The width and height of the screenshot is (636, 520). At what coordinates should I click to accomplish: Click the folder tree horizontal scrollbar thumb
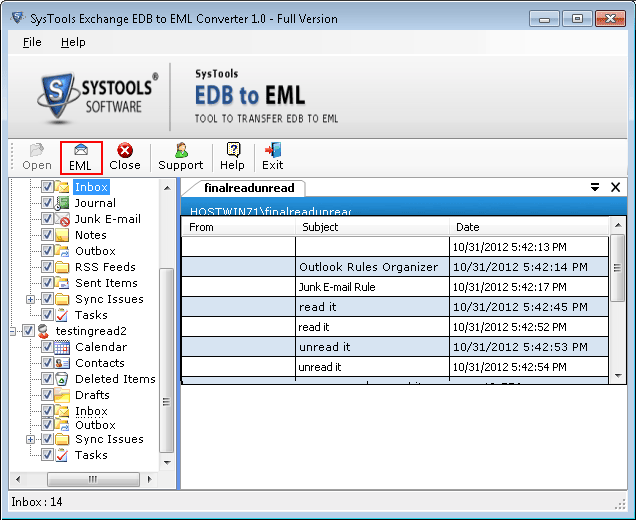pos(93,479)
